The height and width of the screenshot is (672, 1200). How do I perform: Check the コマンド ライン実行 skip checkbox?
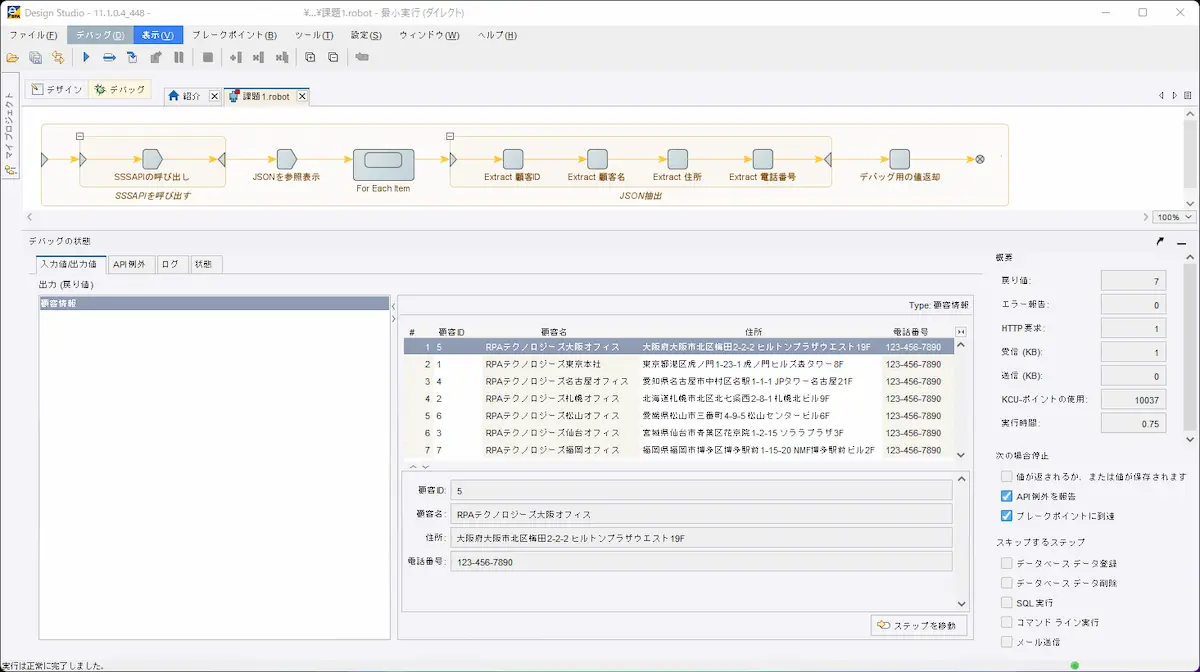coord(1007,622)
